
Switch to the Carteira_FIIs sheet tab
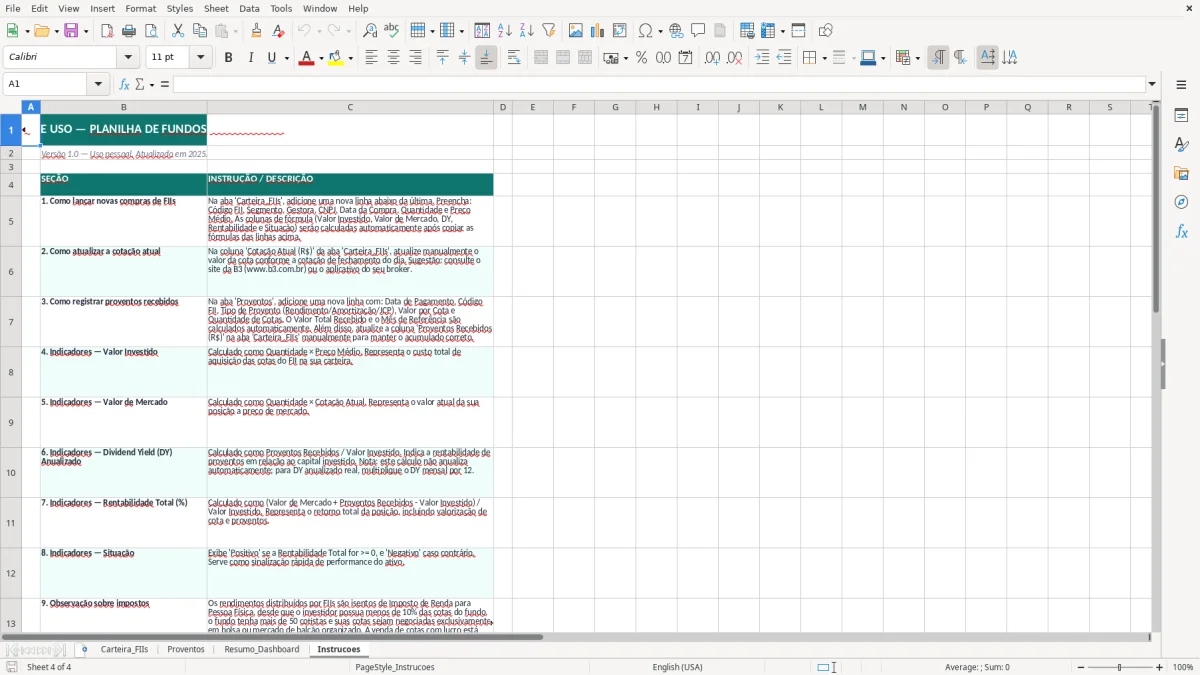(124, 649)
